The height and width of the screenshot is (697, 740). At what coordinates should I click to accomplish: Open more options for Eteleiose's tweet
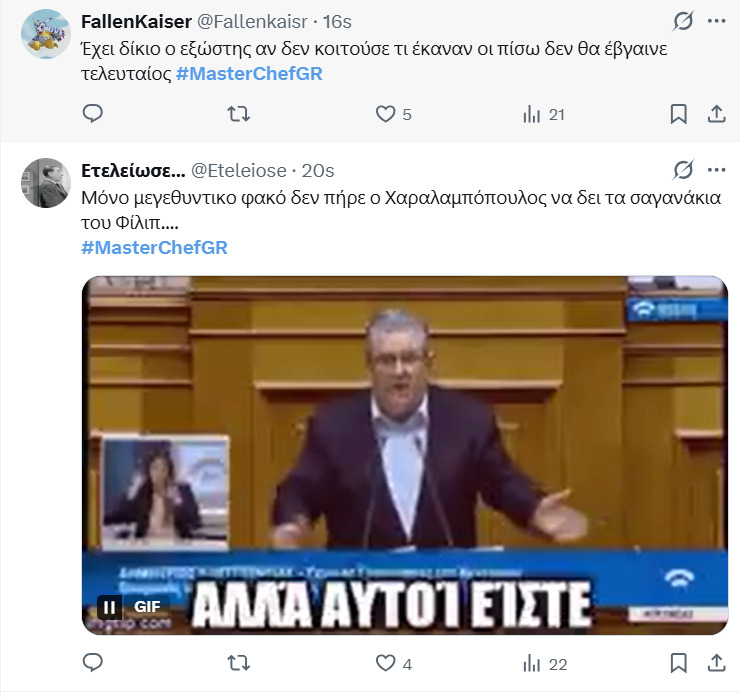tap(716, 170)
